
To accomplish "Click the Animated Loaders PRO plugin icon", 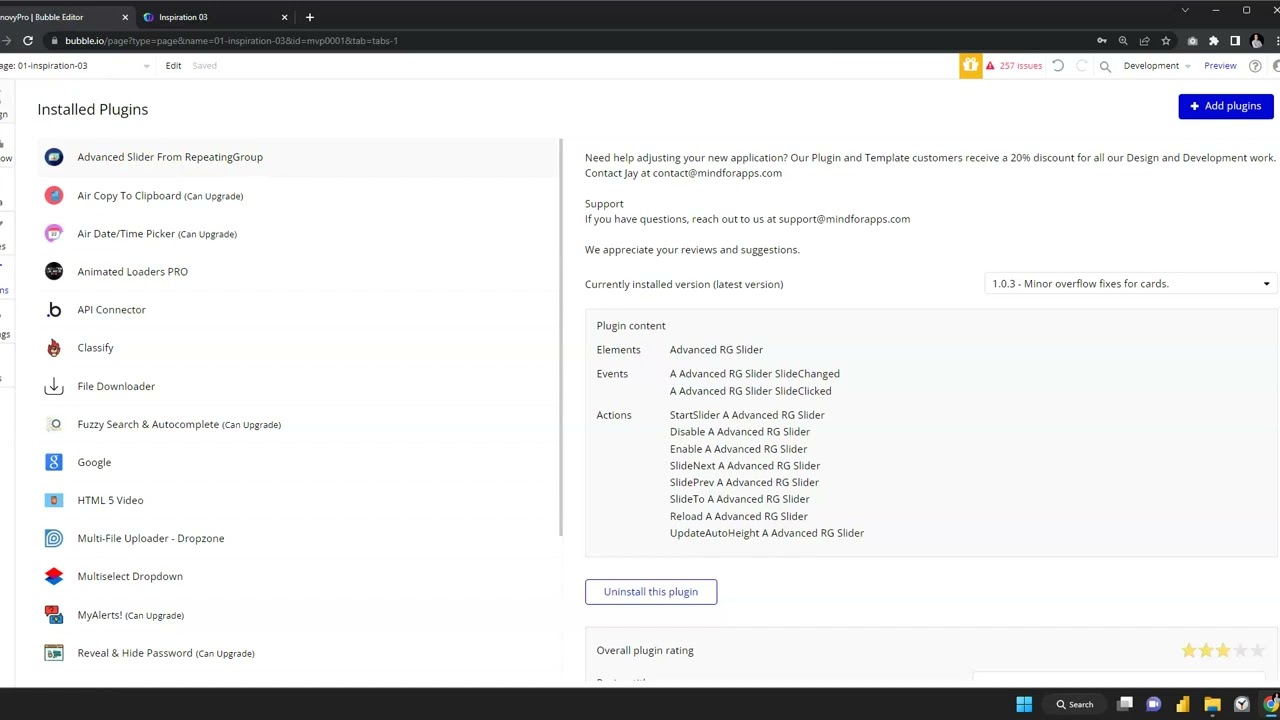I will [54, 272].
